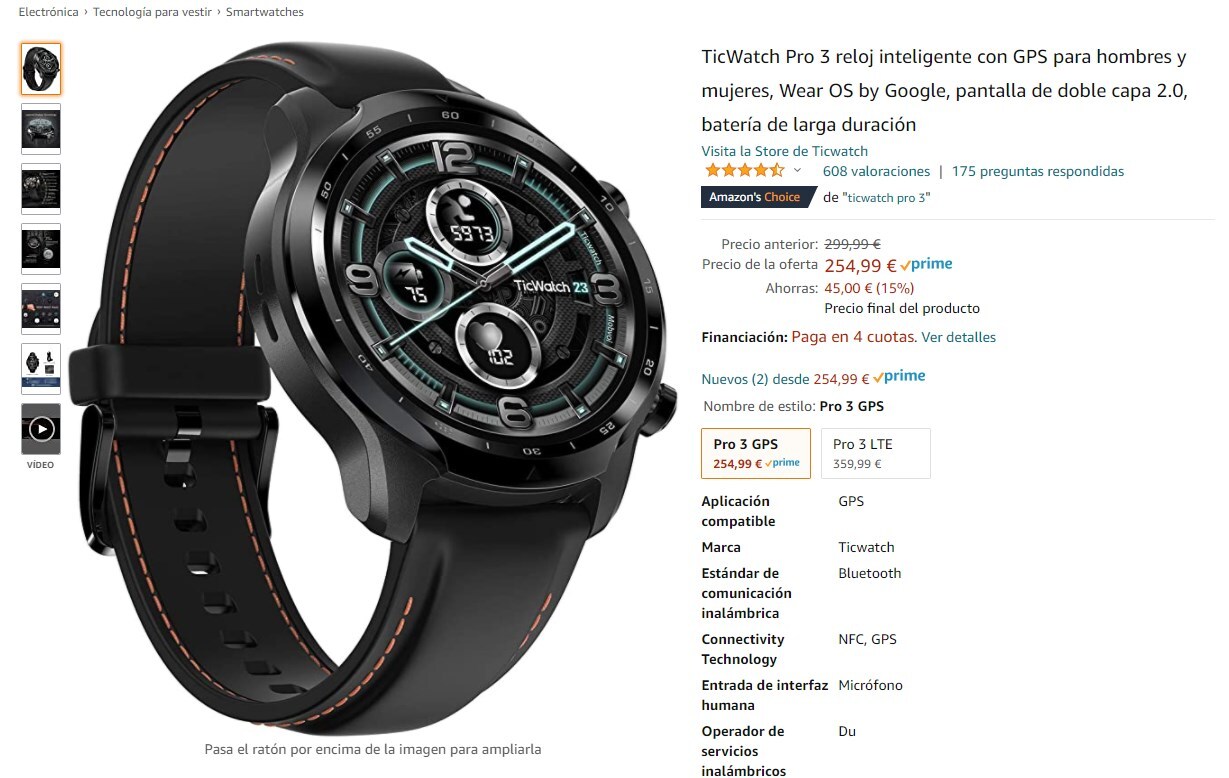The width and height of the screenshot is (1229, 778).
Task: Expand the rating breakdown chevron
Action: point(797,171)
